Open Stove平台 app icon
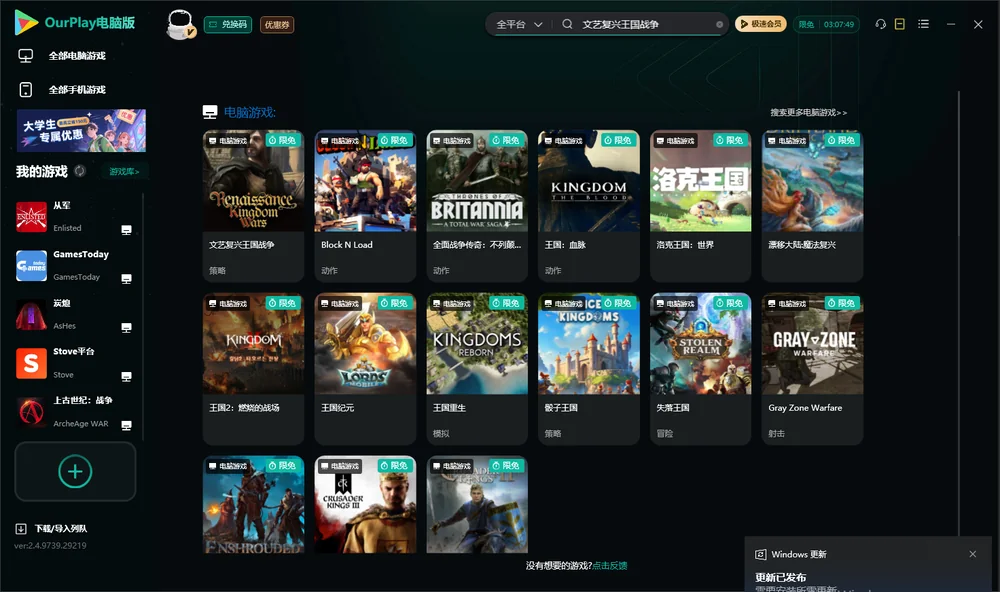Image resolution: width=1000 pixels, height=592 pixels. (31, 364)
